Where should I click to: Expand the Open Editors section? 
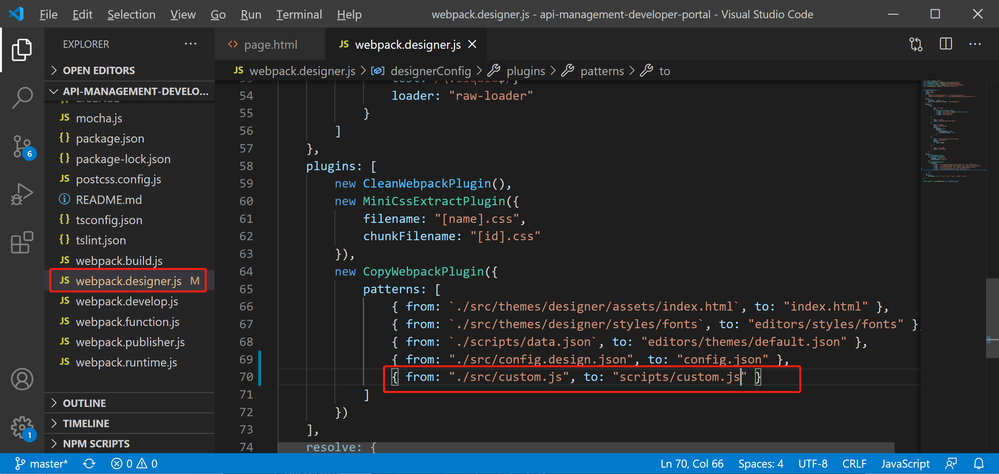130,70
